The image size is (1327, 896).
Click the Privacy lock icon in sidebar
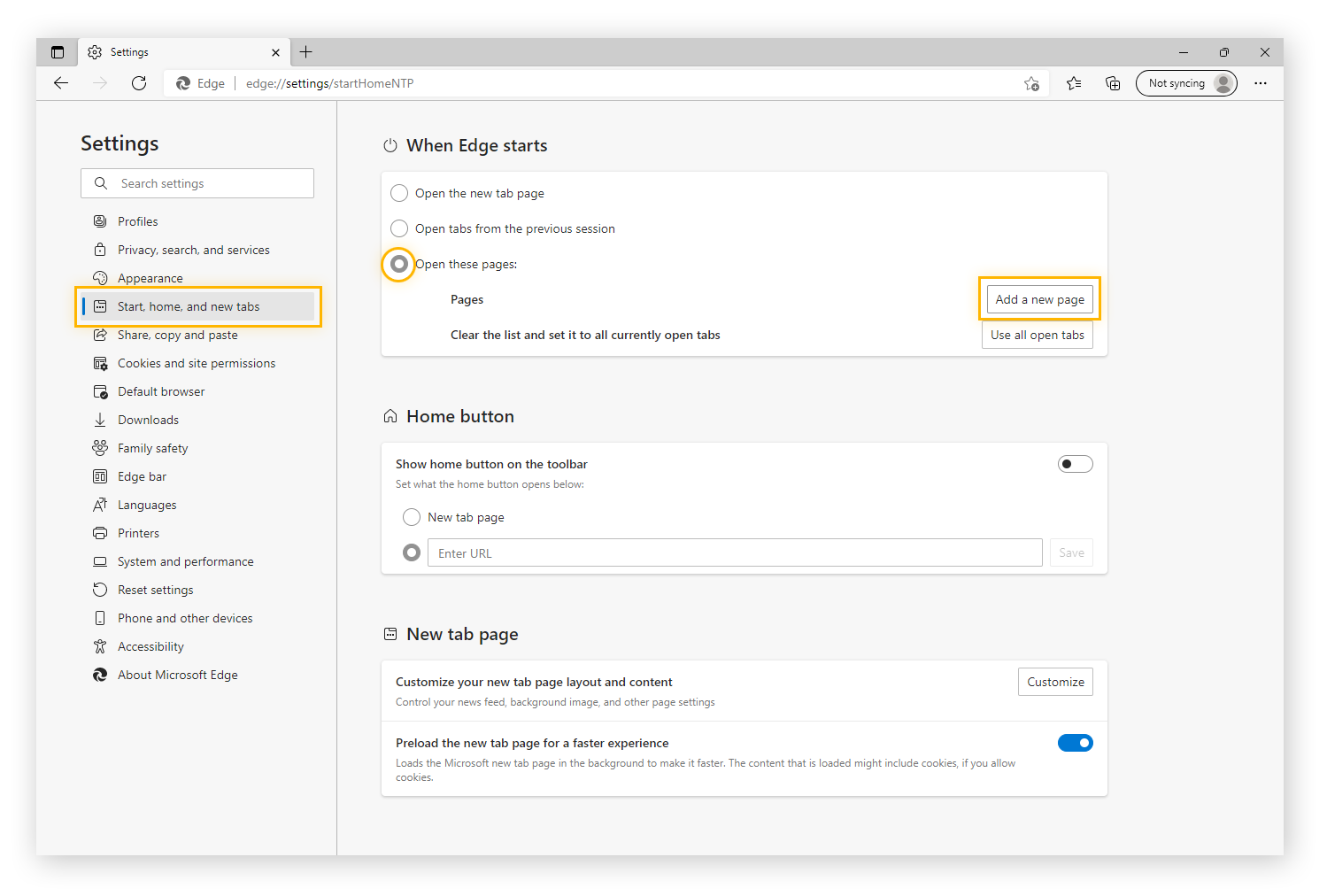[x=100, y=250]
